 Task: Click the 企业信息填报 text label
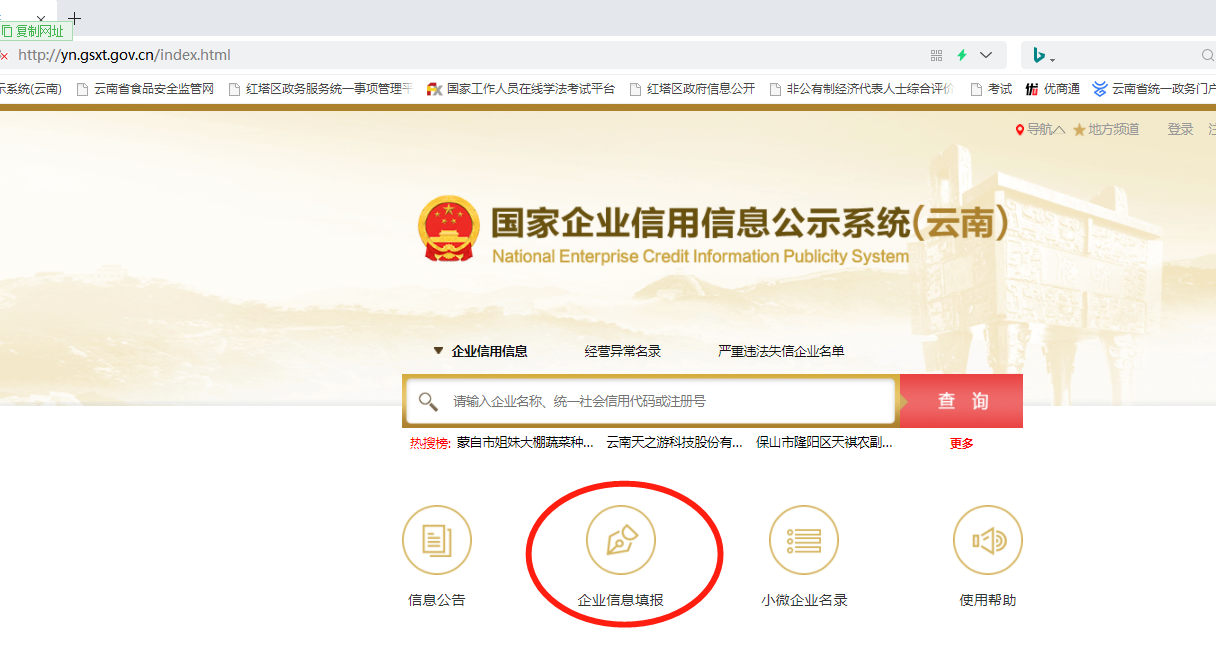click(621, 600)
